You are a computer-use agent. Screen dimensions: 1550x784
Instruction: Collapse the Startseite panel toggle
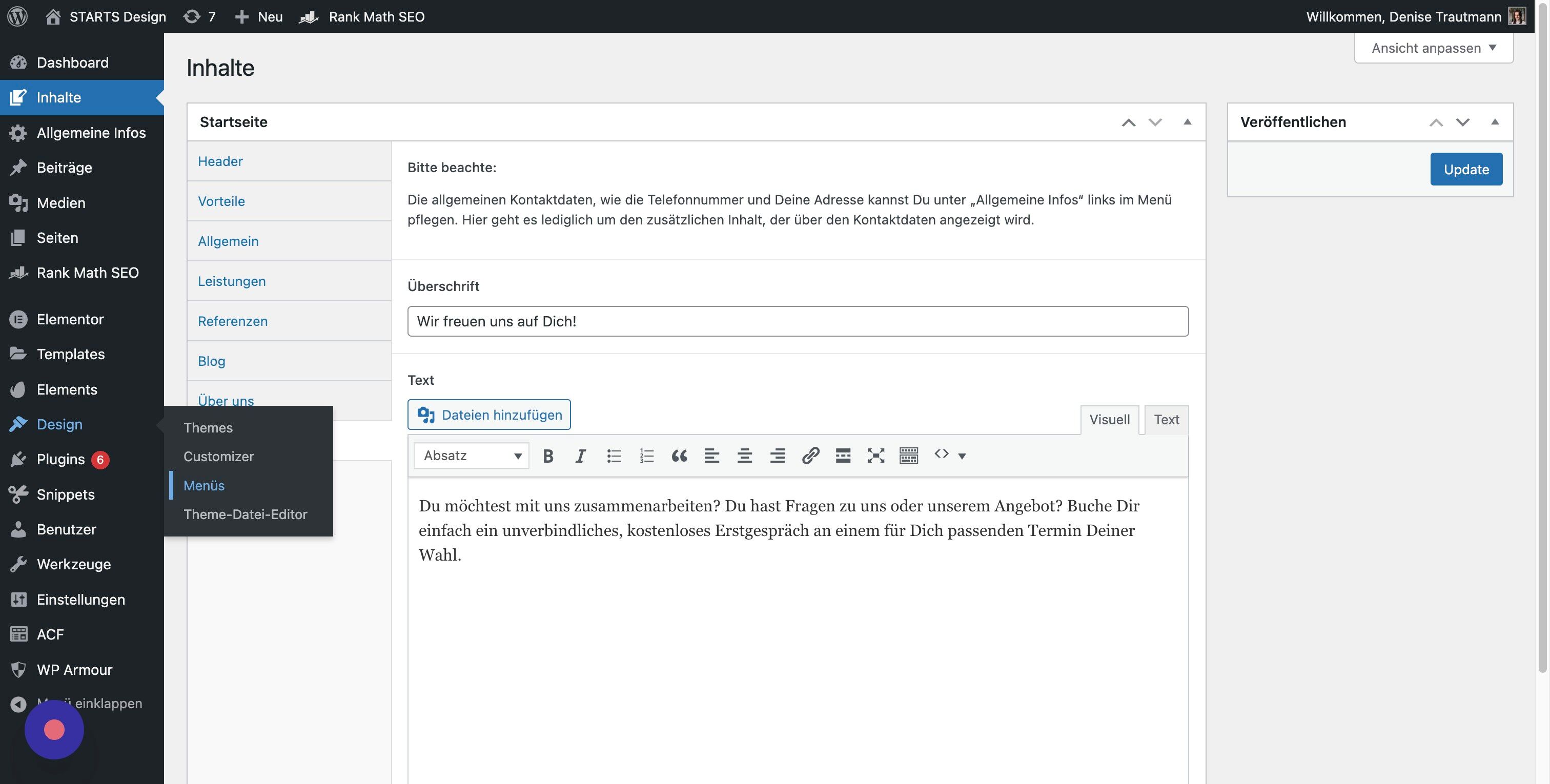tap(1187, 122)
